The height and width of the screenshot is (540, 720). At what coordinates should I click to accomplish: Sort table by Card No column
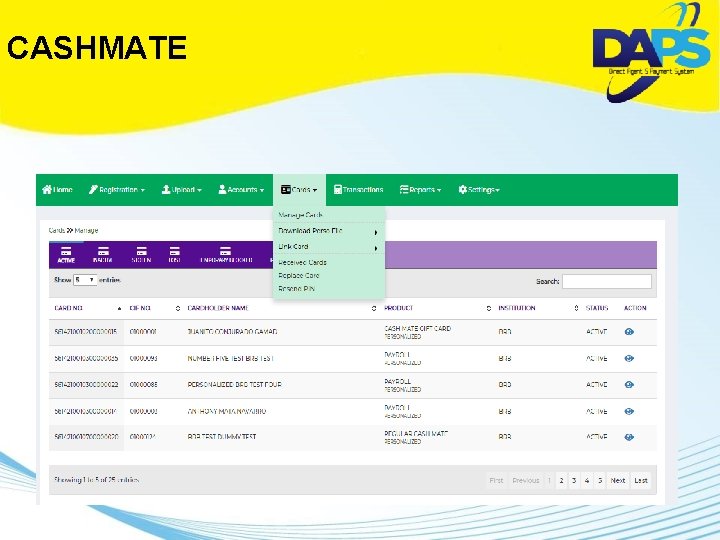(x=87, y=308)
